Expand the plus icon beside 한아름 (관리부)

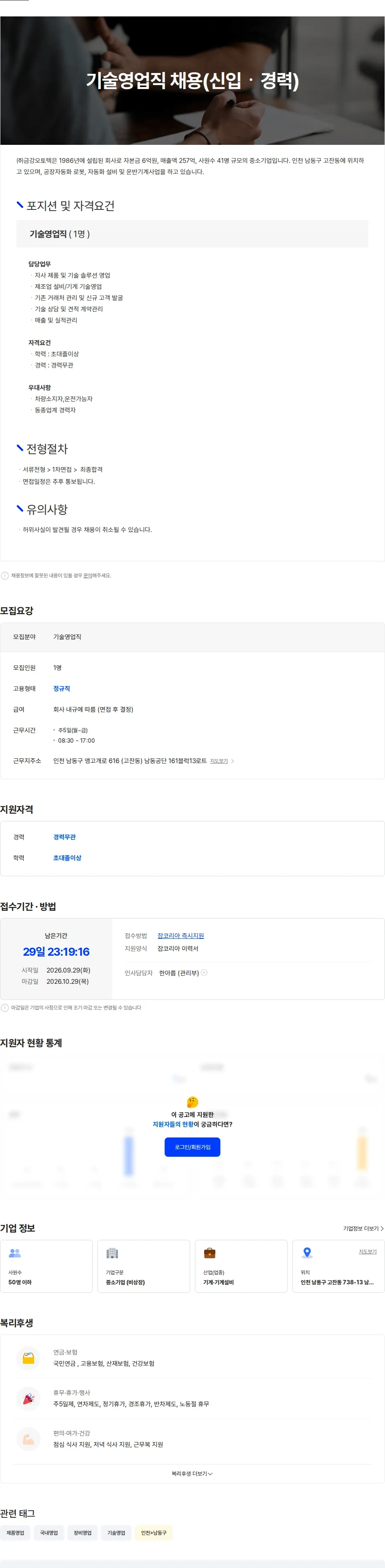click(205, 973)
